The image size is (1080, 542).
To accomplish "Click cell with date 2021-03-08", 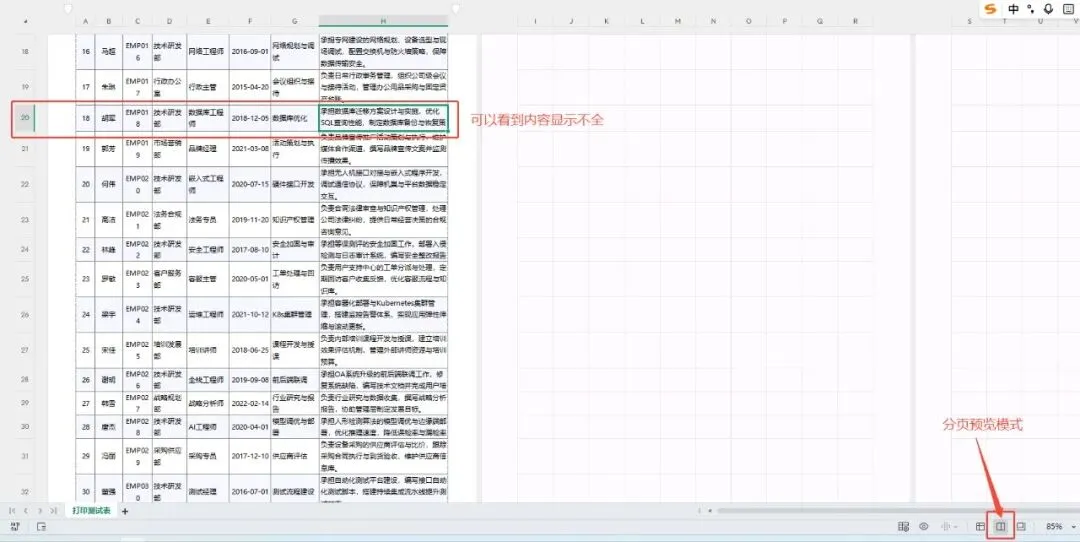I will 250,149.
